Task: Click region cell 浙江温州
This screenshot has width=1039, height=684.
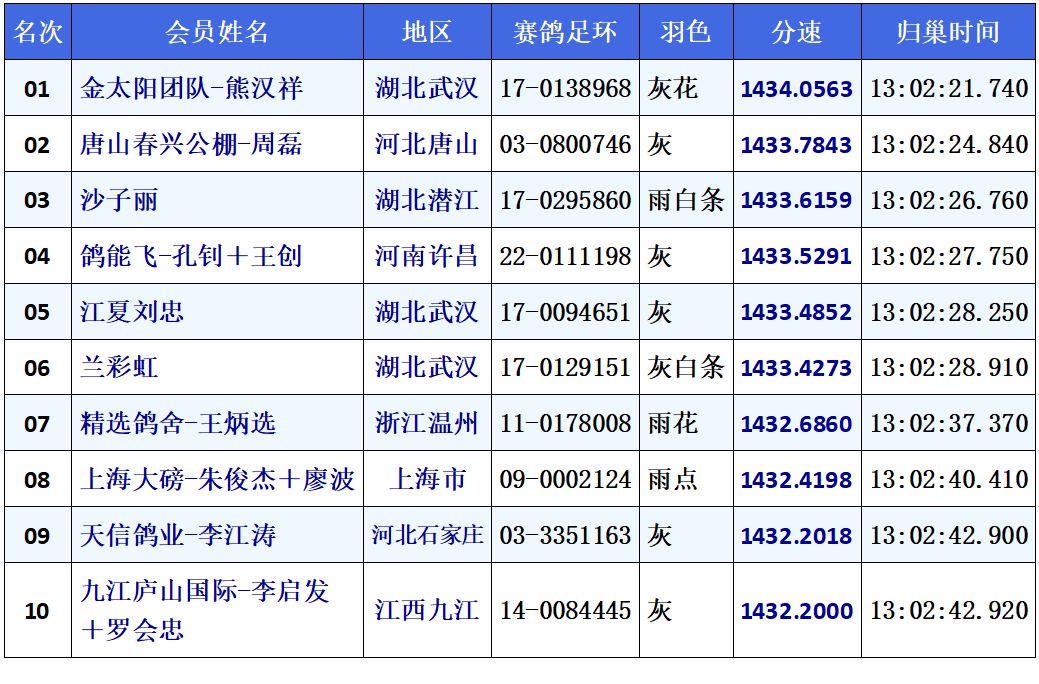Action: coord(427,424)
